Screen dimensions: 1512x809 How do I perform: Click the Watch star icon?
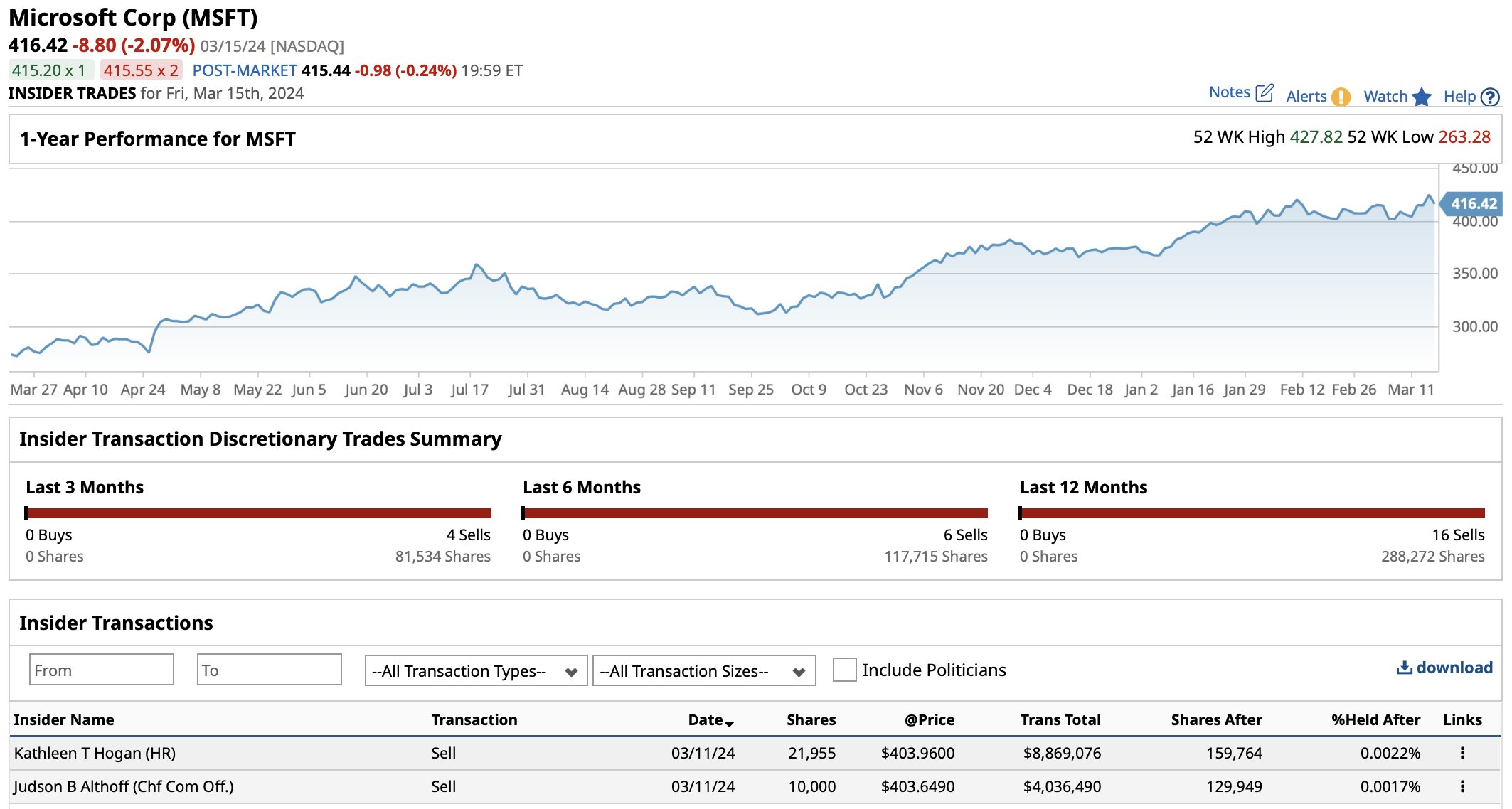coord(1422,97)
